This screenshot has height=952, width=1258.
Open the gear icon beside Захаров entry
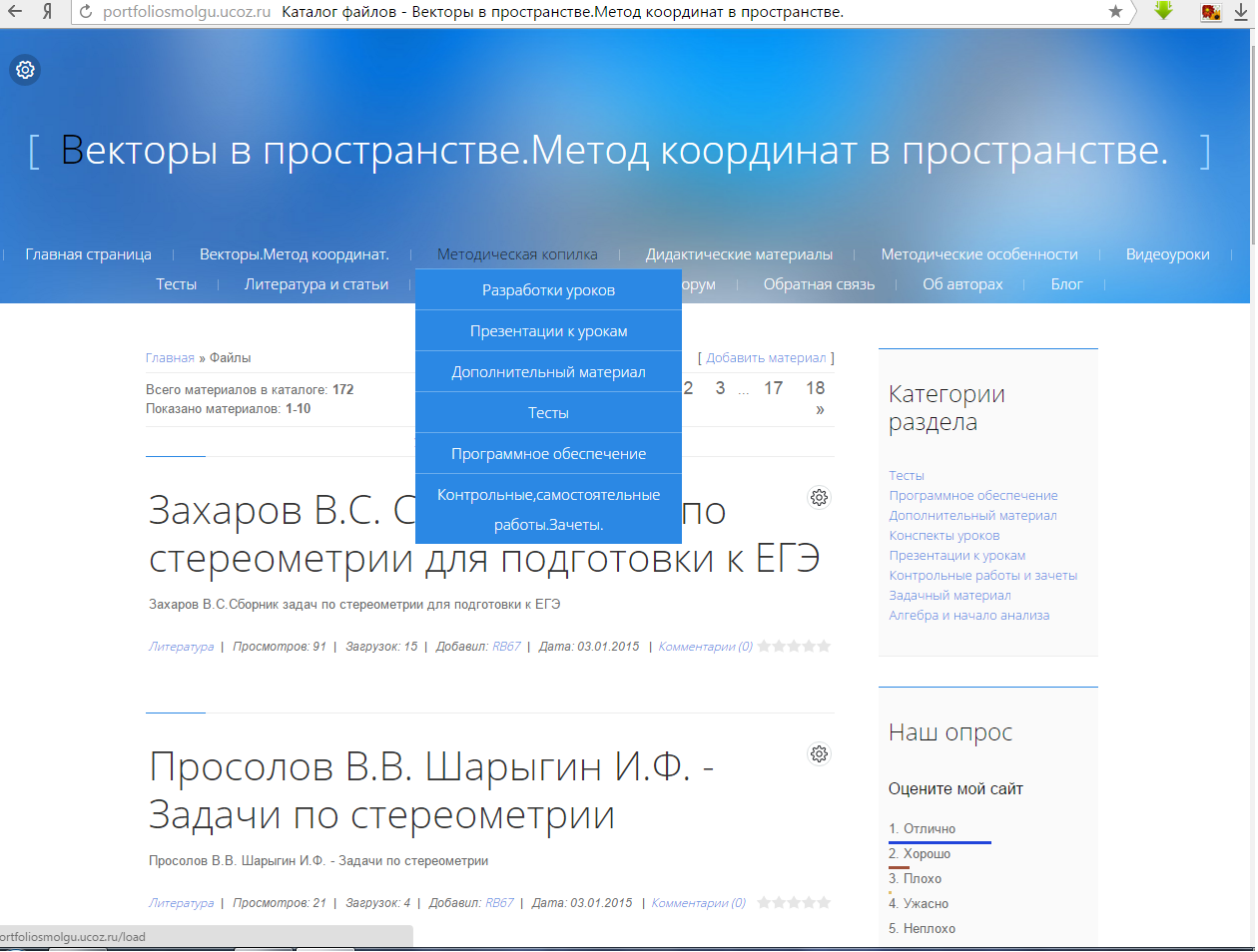pyautogui.click(x=819, y=497)
